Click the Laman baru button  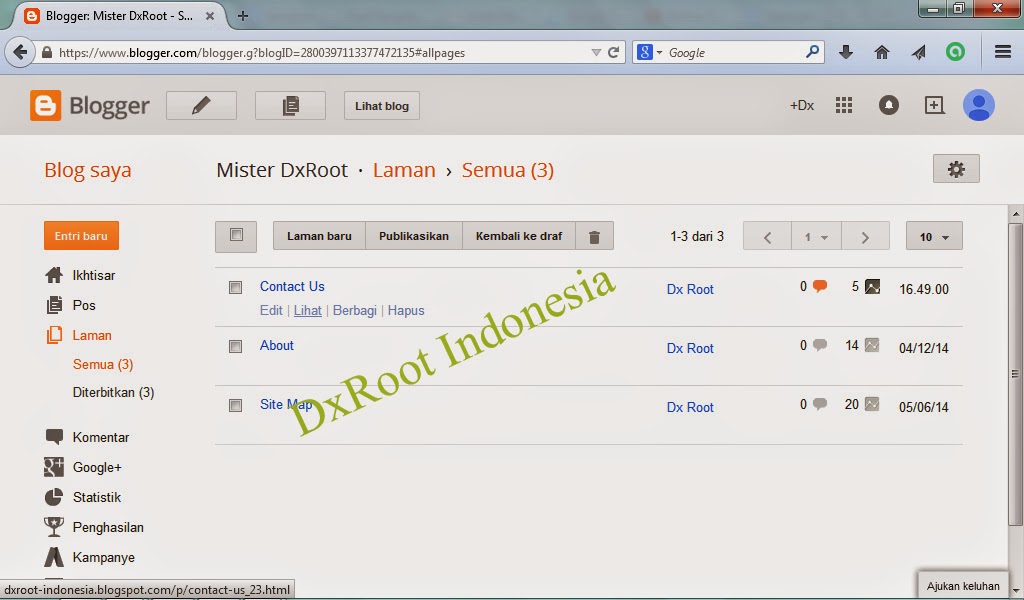319,236
